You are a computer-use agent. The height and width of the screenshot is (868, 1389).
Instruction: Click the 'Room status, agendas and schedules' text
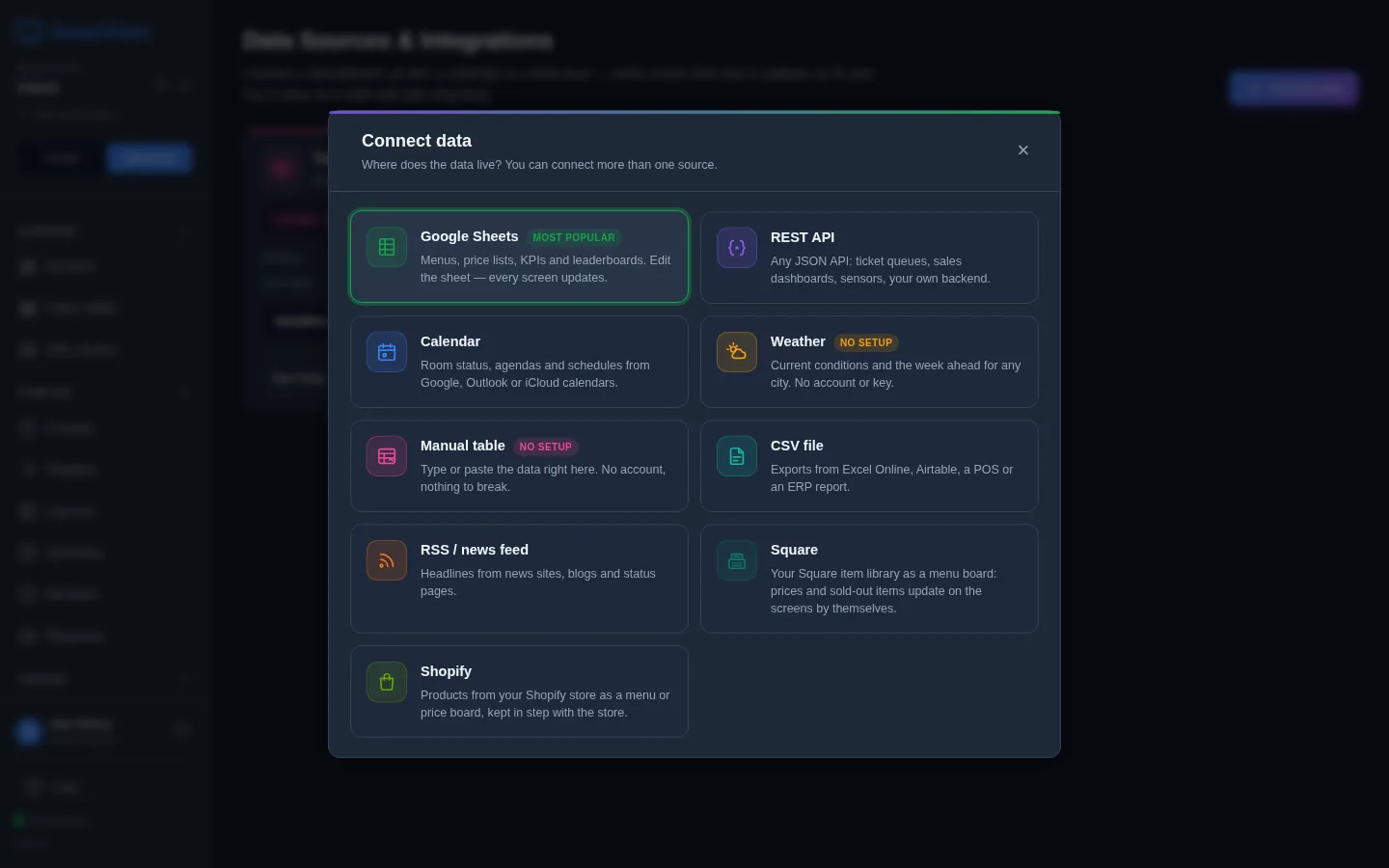(x=535, y=374)
